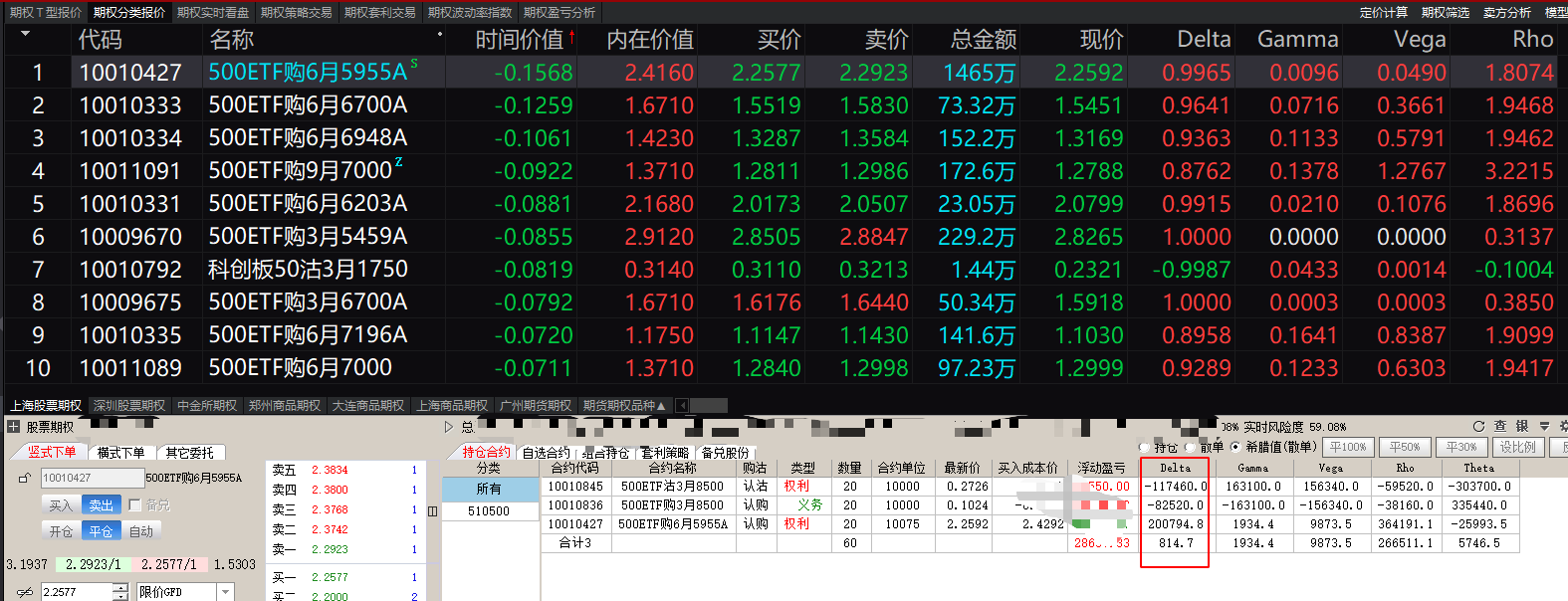1568x601 pixels.
Task: Open the 深圳股票期权 tab
Action: 129,406
